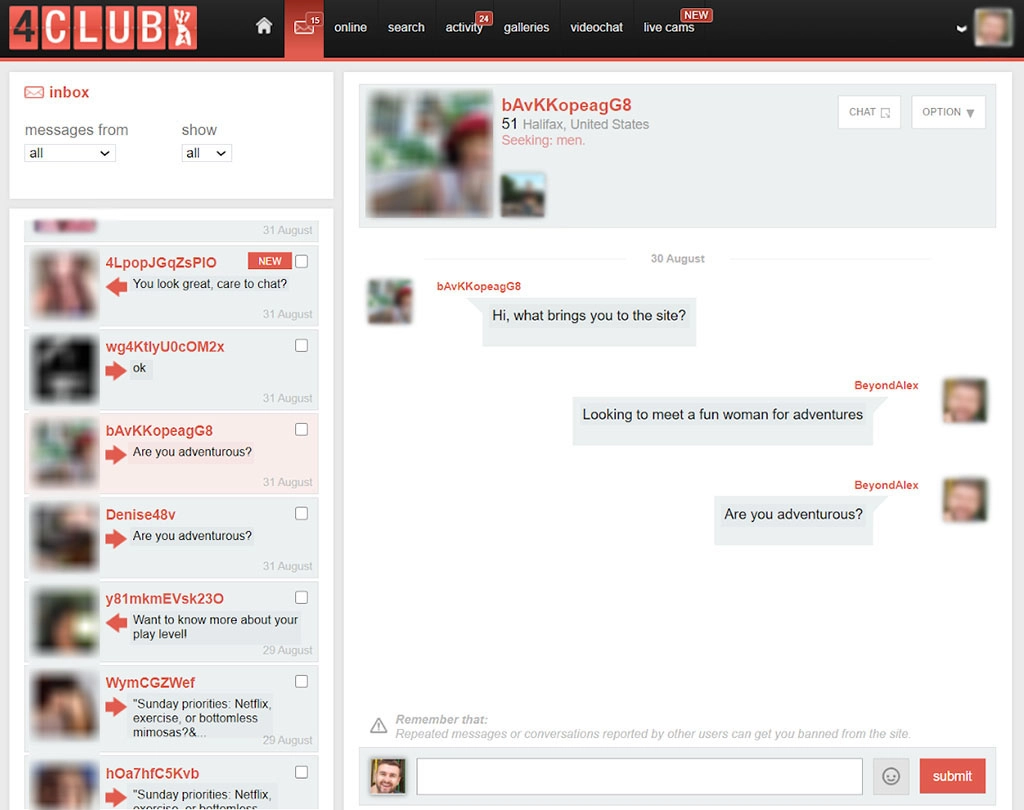The image size is (1024, 810).
Task: Open messages via the envelope icon
Action: (304, 27)
